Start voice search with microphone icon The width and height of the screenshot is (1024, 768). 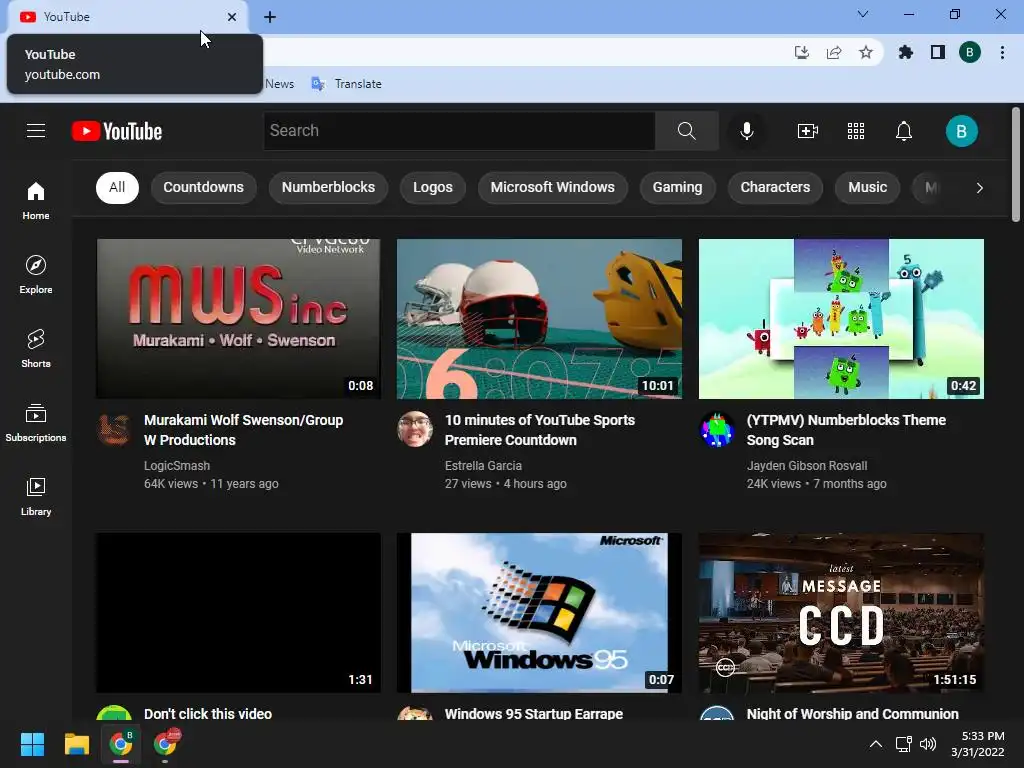coord(746,131)
